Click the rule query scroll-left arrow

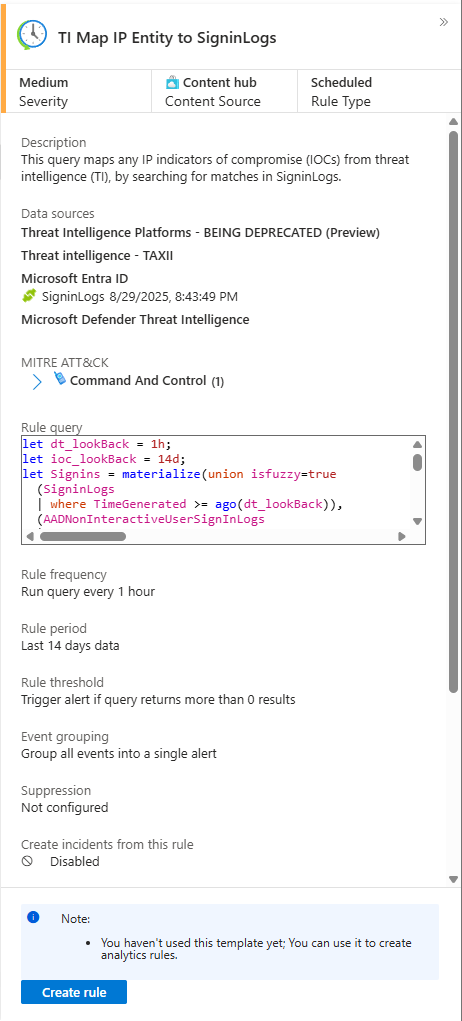[x=30, y=537]
